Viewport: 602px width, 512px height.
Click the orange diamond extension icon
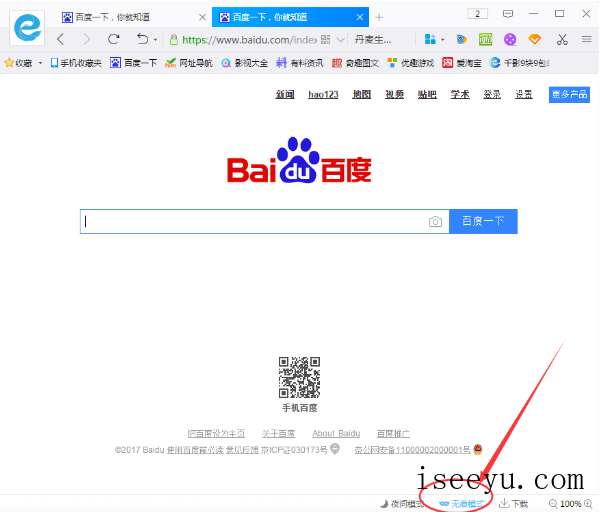coord(534,39)
